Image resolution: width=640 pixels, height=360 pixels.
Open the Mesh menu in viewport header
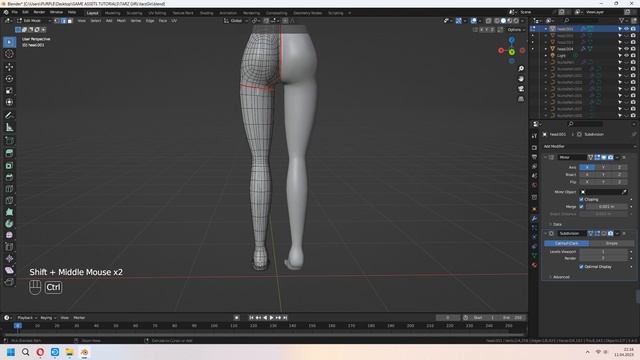click(121, 20)
